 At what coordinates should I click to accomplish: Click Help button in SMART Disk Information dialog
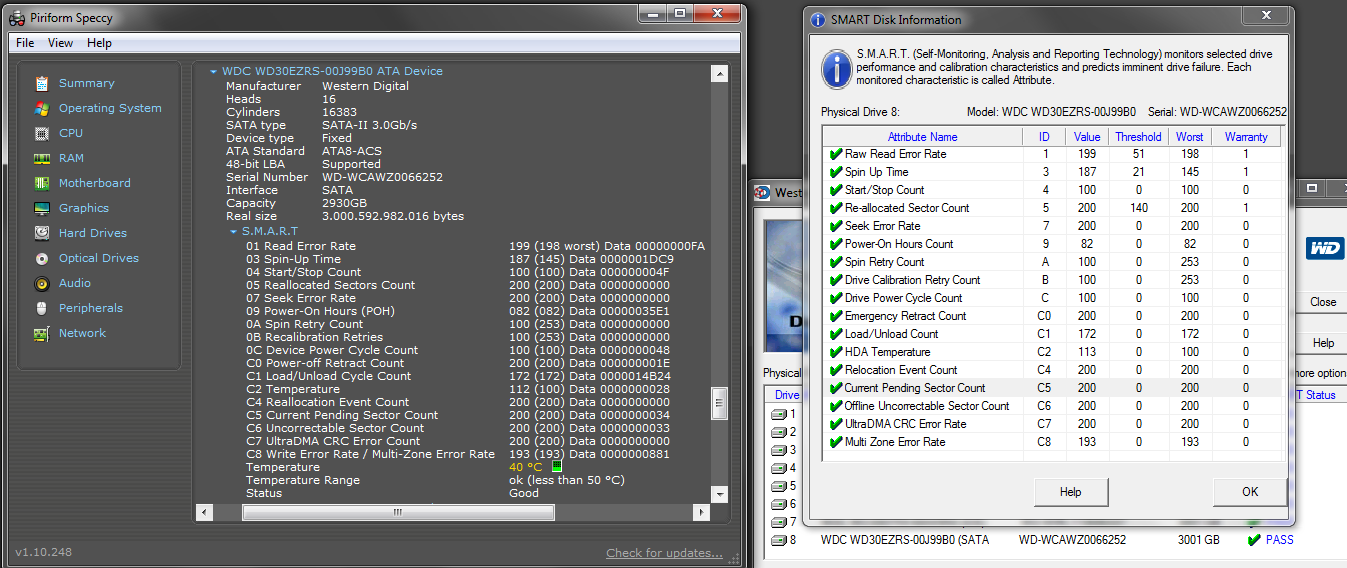point(1071,492)
